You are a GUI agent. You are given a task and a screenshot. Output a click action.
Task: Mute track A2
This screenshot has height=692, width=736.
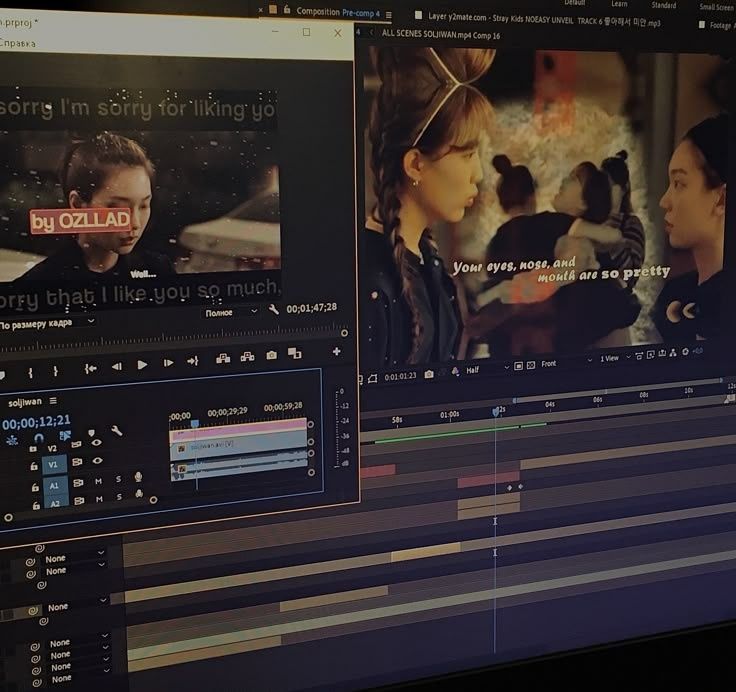coord(99,499)
